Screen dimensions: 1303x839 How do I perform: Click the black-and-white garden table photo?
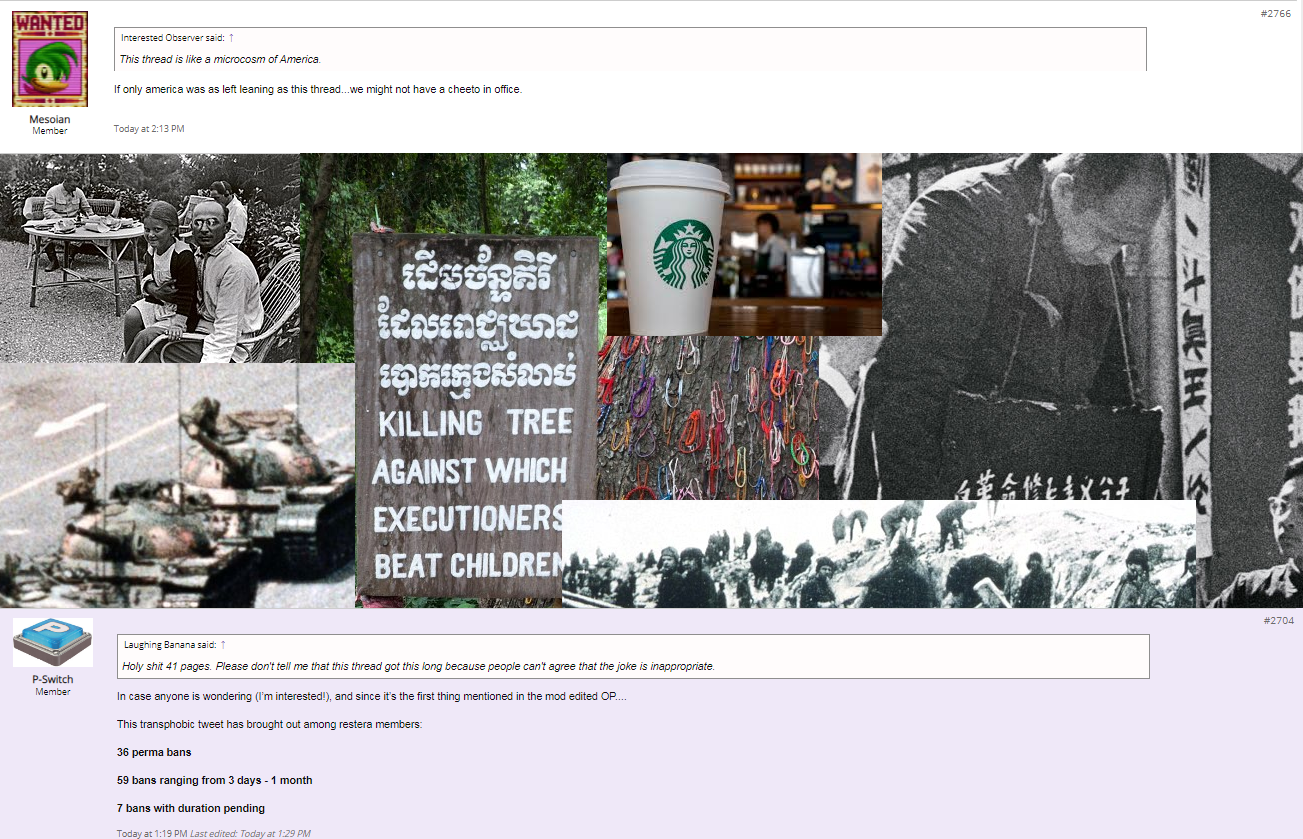tap(150, 258)
